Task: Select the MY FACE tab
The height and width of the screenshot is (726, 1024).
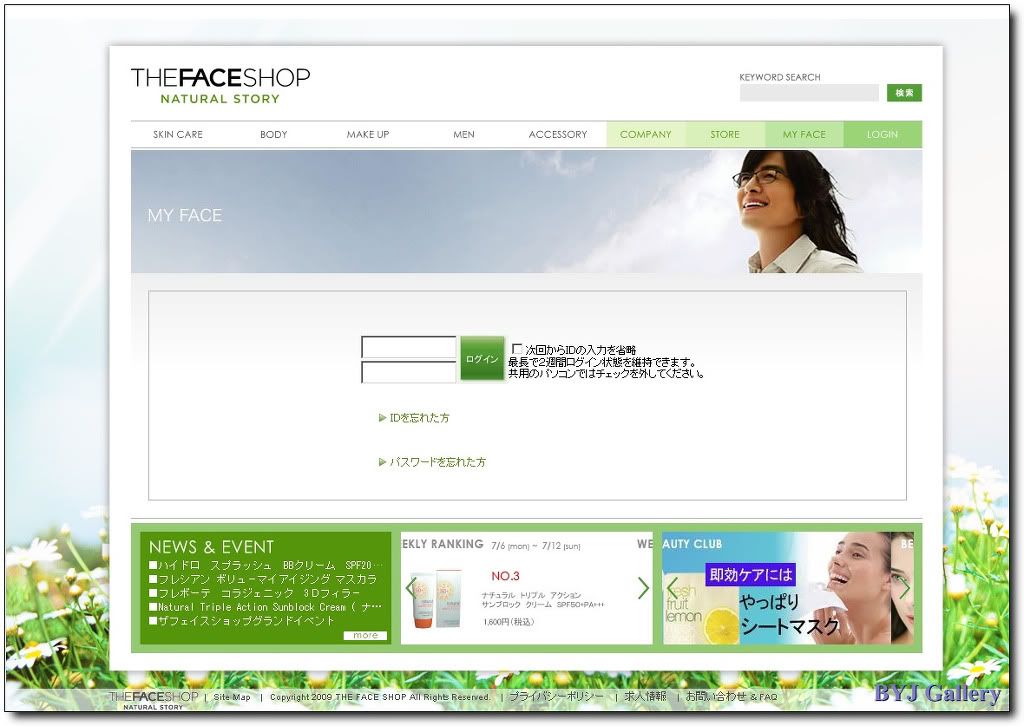Action: click(804, 134)
